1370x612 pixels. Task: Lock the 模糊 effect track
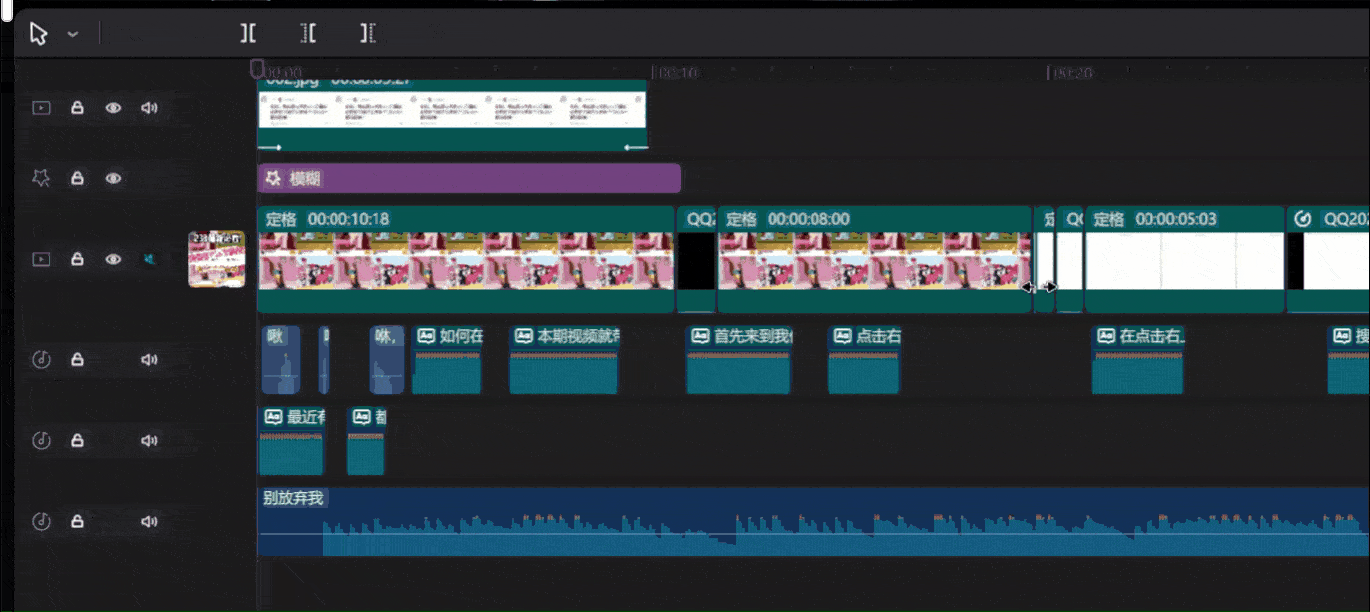(77, 178)
